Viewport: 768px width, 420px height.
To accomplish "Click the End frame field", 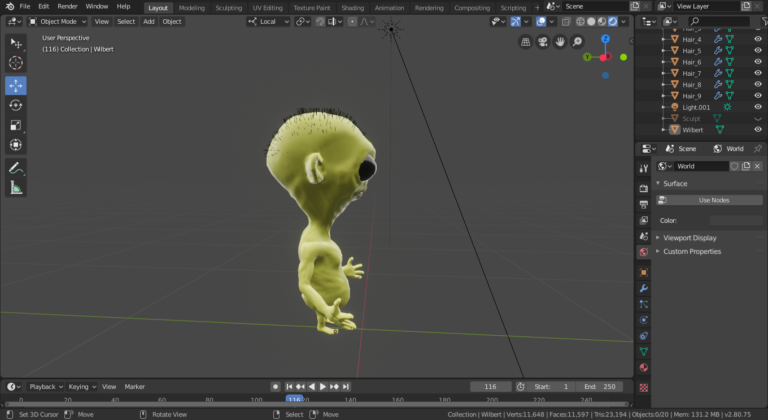I will (602, 386).
